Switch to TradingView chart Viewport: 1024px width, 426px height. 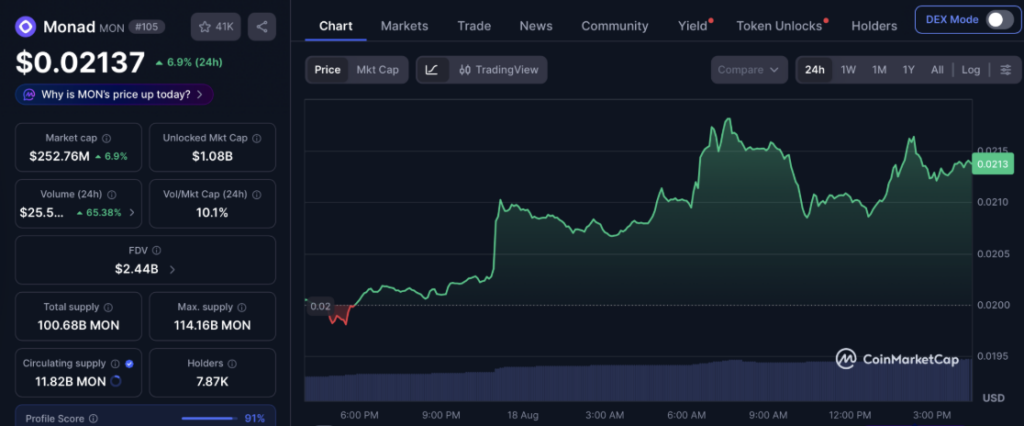pos(498,70)
